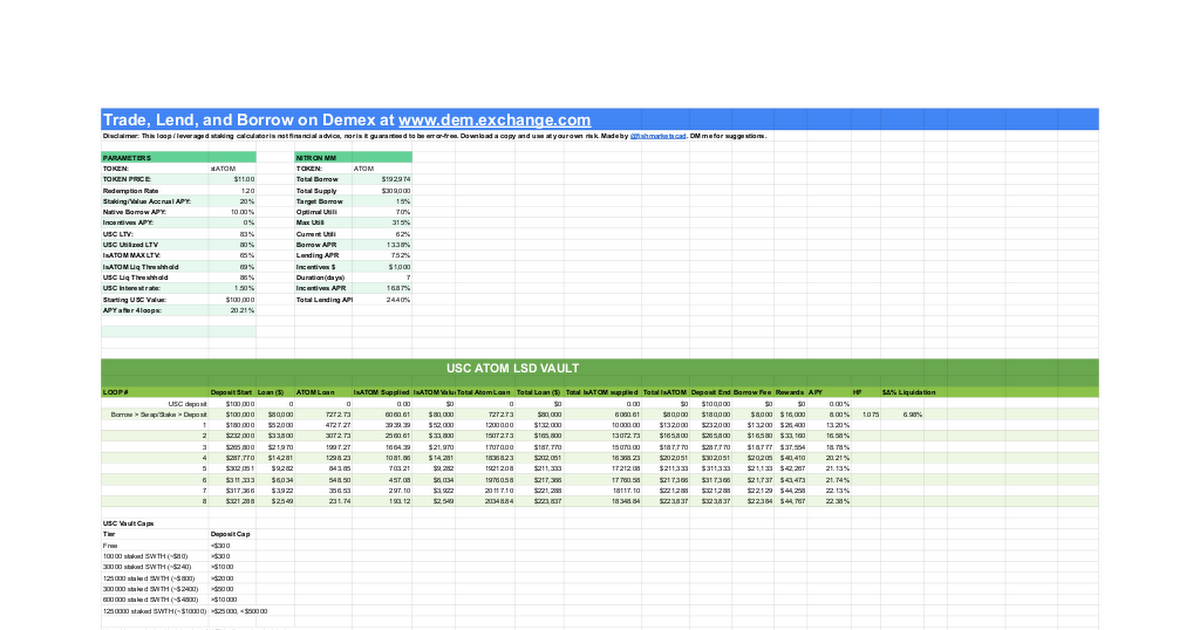Click the Deposit End column header
Image resolution: width=1200 pixels, height=630 pixels.
[x=712, y=392]
